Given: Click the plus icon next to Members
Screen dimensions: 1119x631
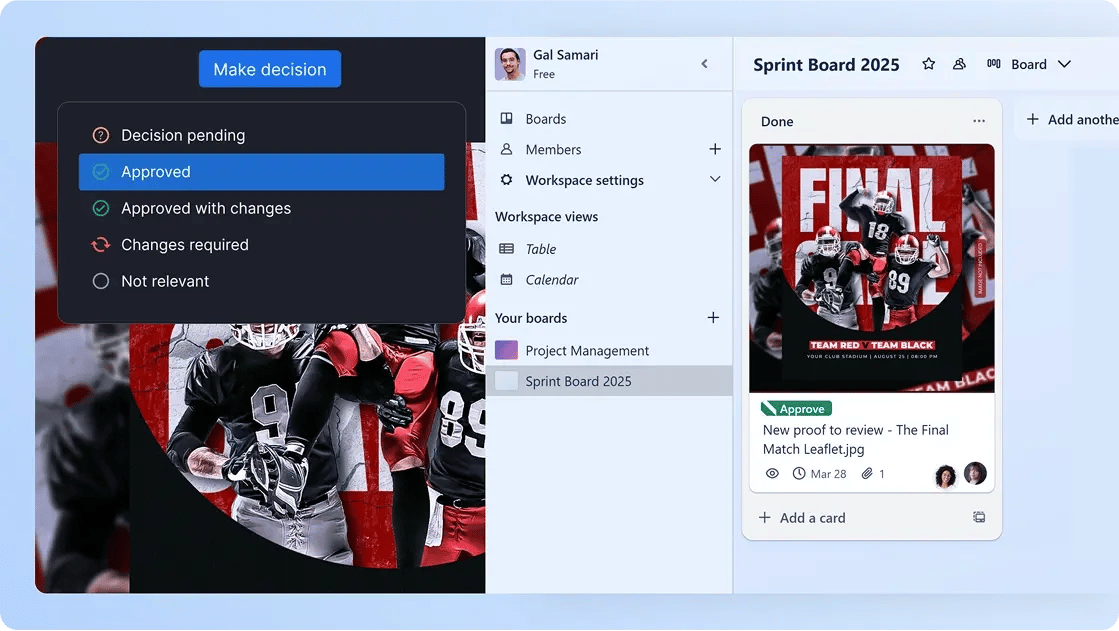Looking at the screenshot, I should [714, 149].
